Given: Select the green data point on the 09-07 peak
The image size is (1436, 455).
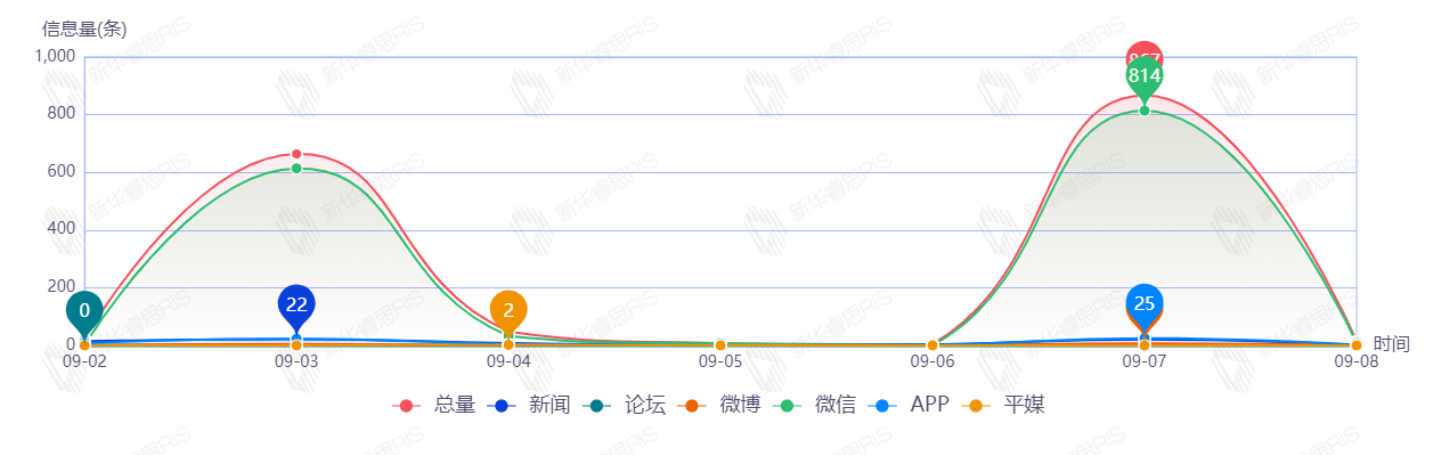Looking at the screenshot, I should [x=1144, y=110].
